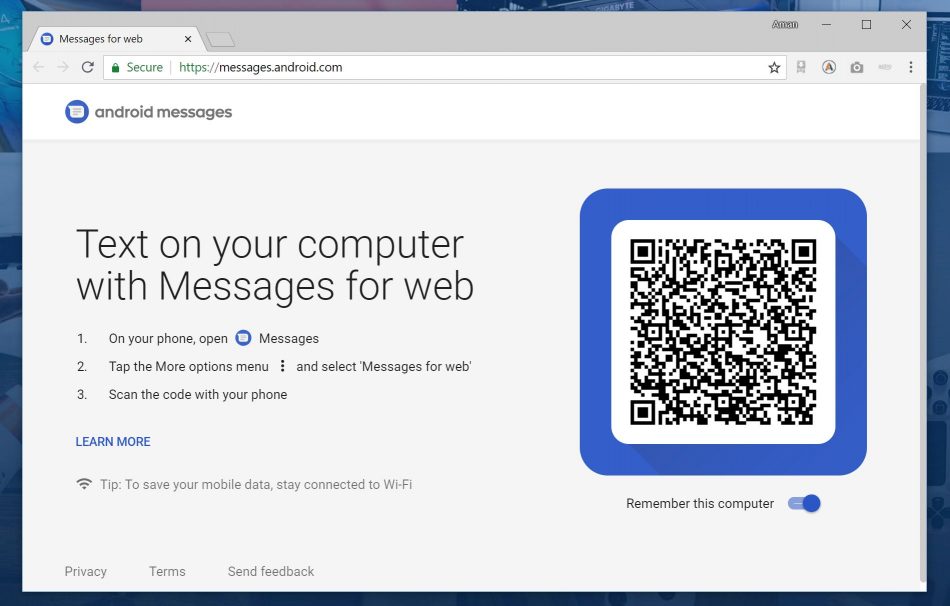Screen dimensions: 950x606
Task: Click the Messages app icon in step 1
Action: tap(243, 338)
